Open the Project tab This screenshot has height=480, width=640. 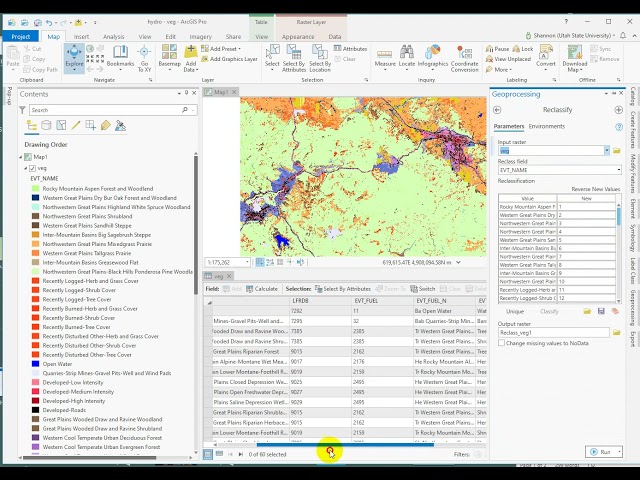[21, 36]
